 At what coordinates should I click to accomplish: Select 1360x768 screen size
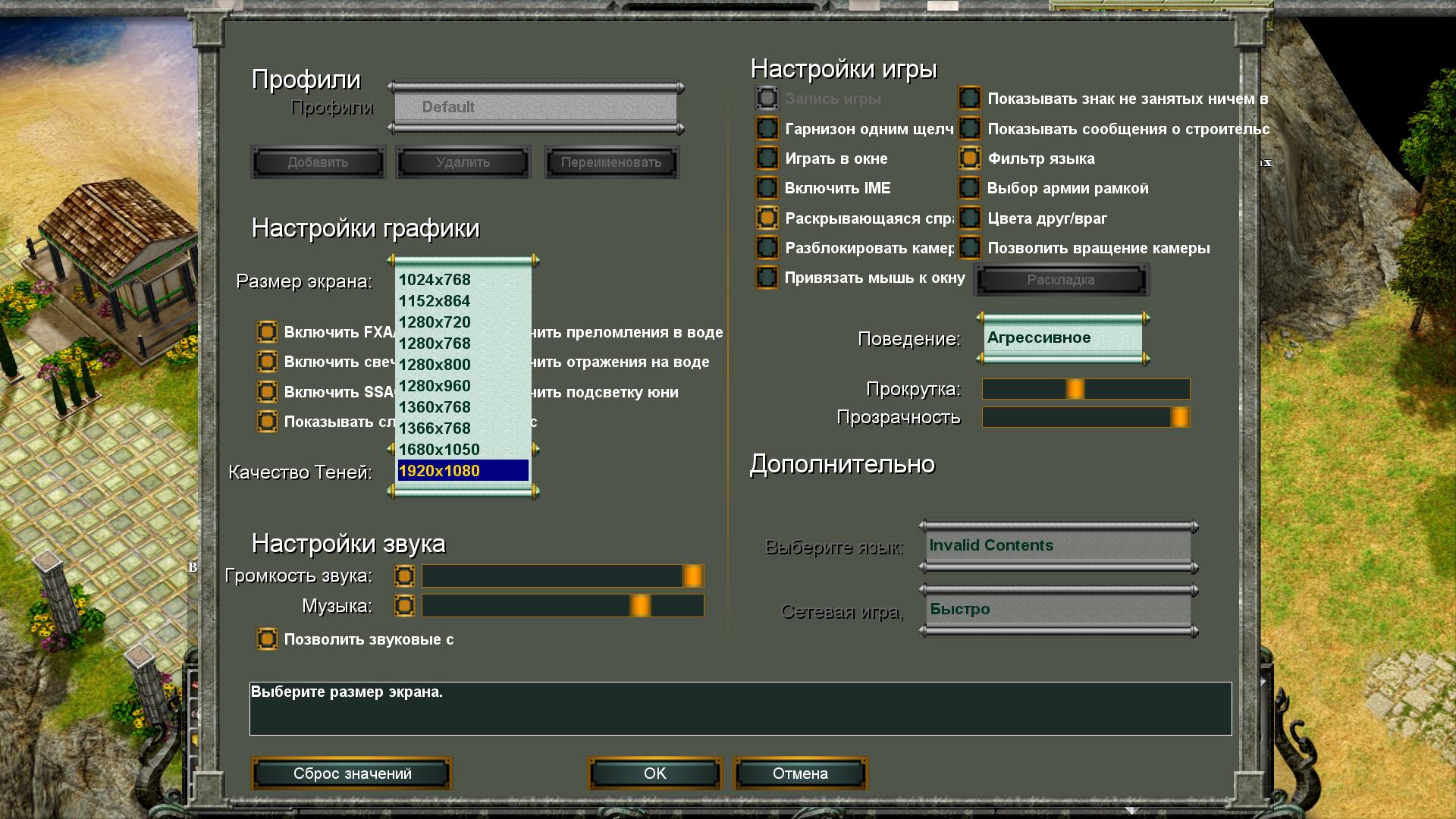(463, 407)
